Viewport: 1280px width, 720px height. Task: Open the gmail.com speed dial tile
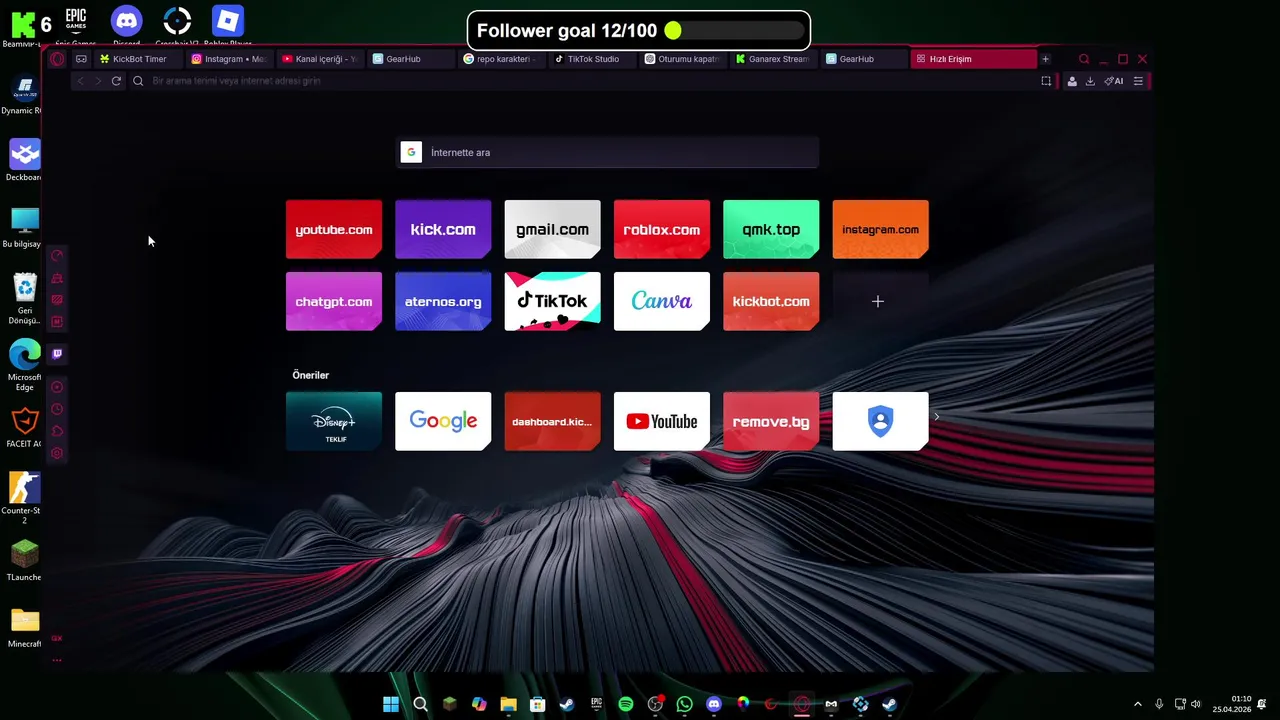click(552, 229)
